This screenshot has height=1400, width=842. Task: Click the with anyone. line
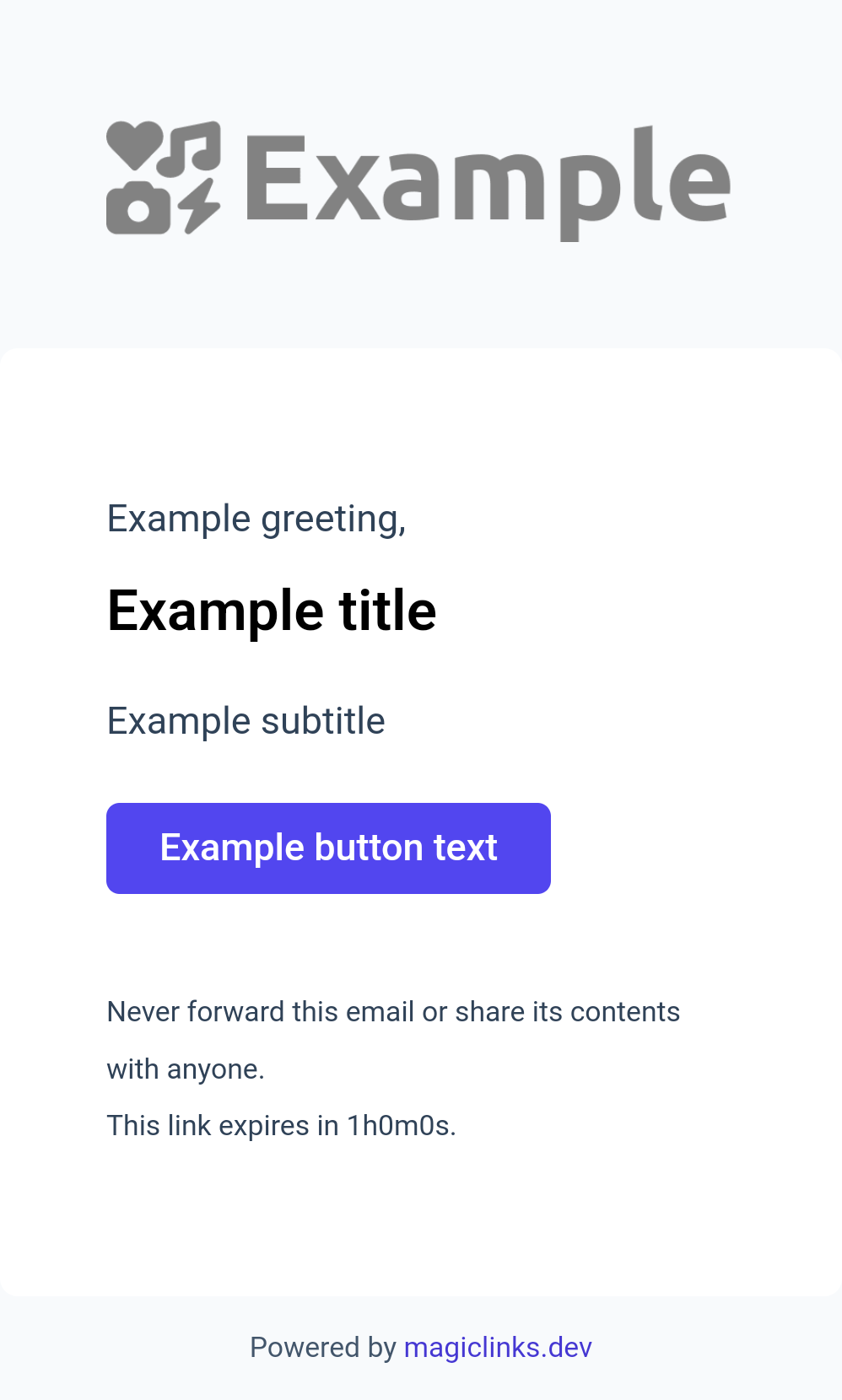[x=186, y=1069]
